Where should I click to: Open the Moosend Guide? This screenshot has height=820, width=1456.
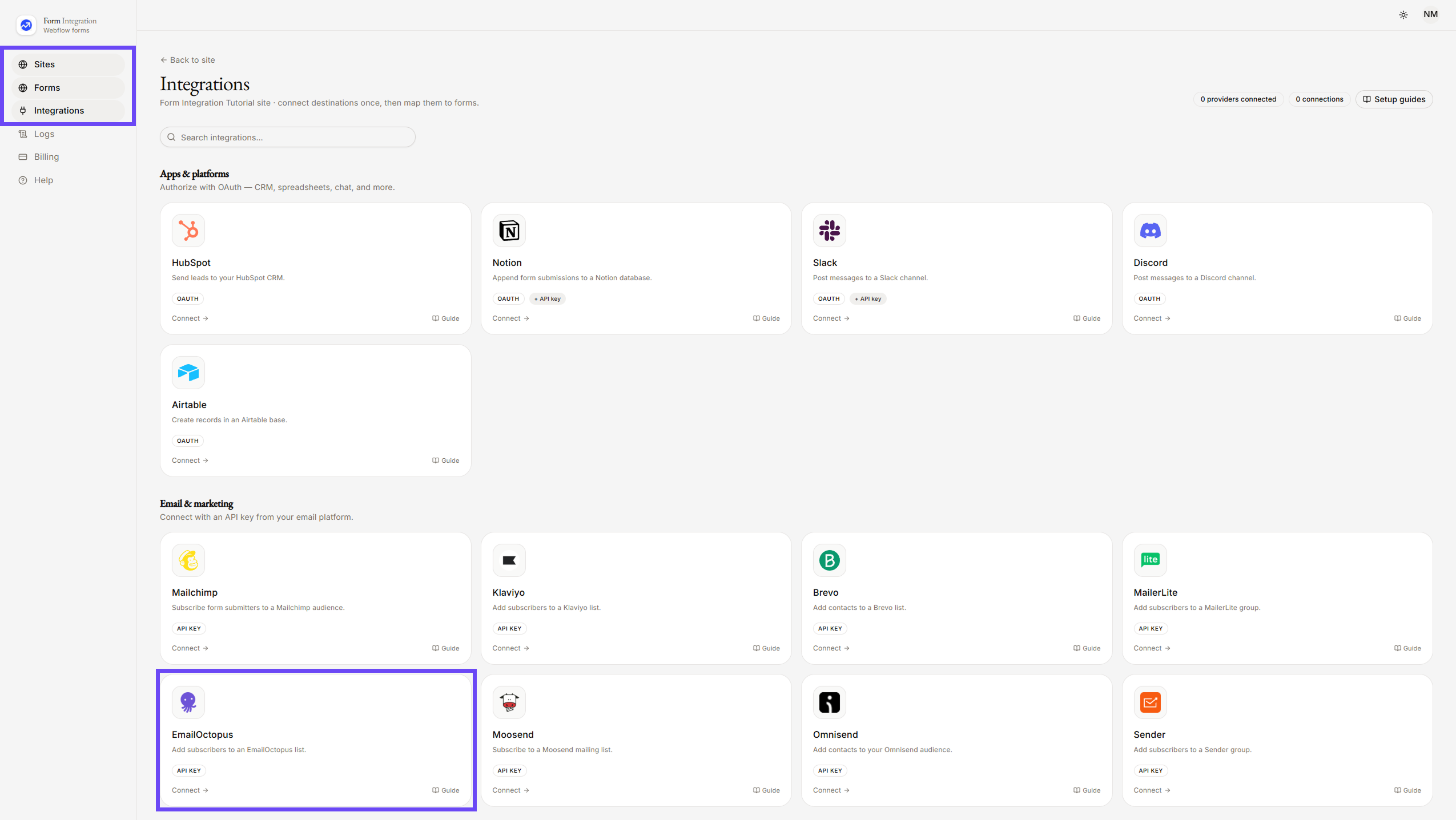coord(766,790)
